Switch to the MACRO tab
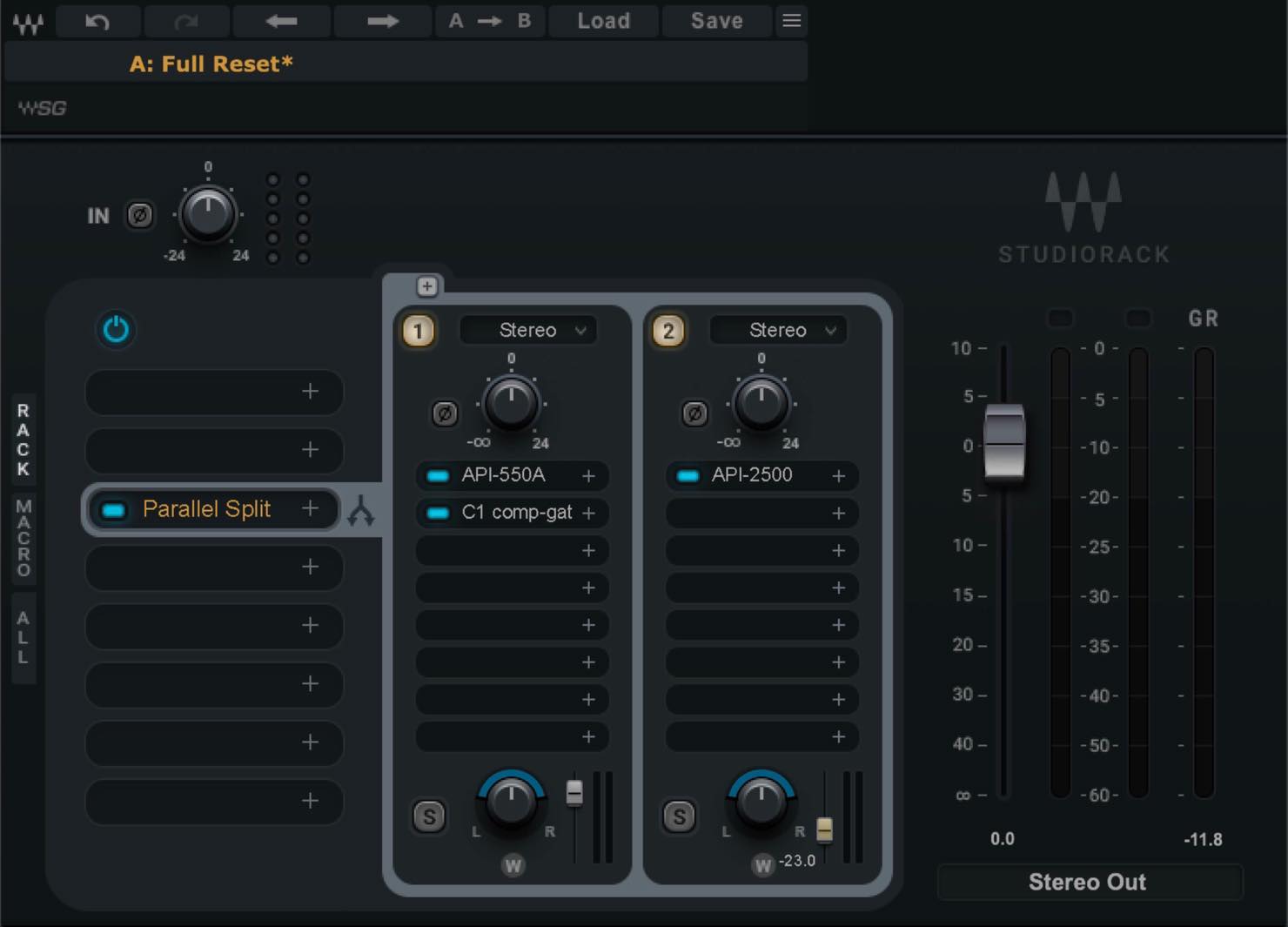 pyautogui.click(x=23, y=538)
